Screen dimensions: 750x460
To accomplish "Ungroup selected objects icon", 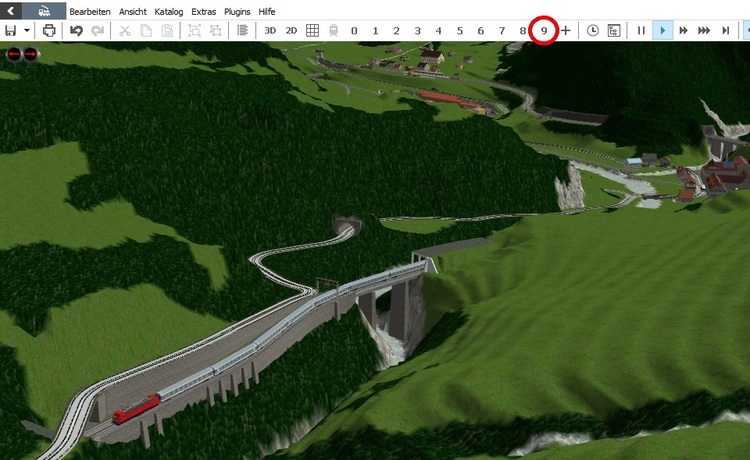I will (x=216, y=31).
